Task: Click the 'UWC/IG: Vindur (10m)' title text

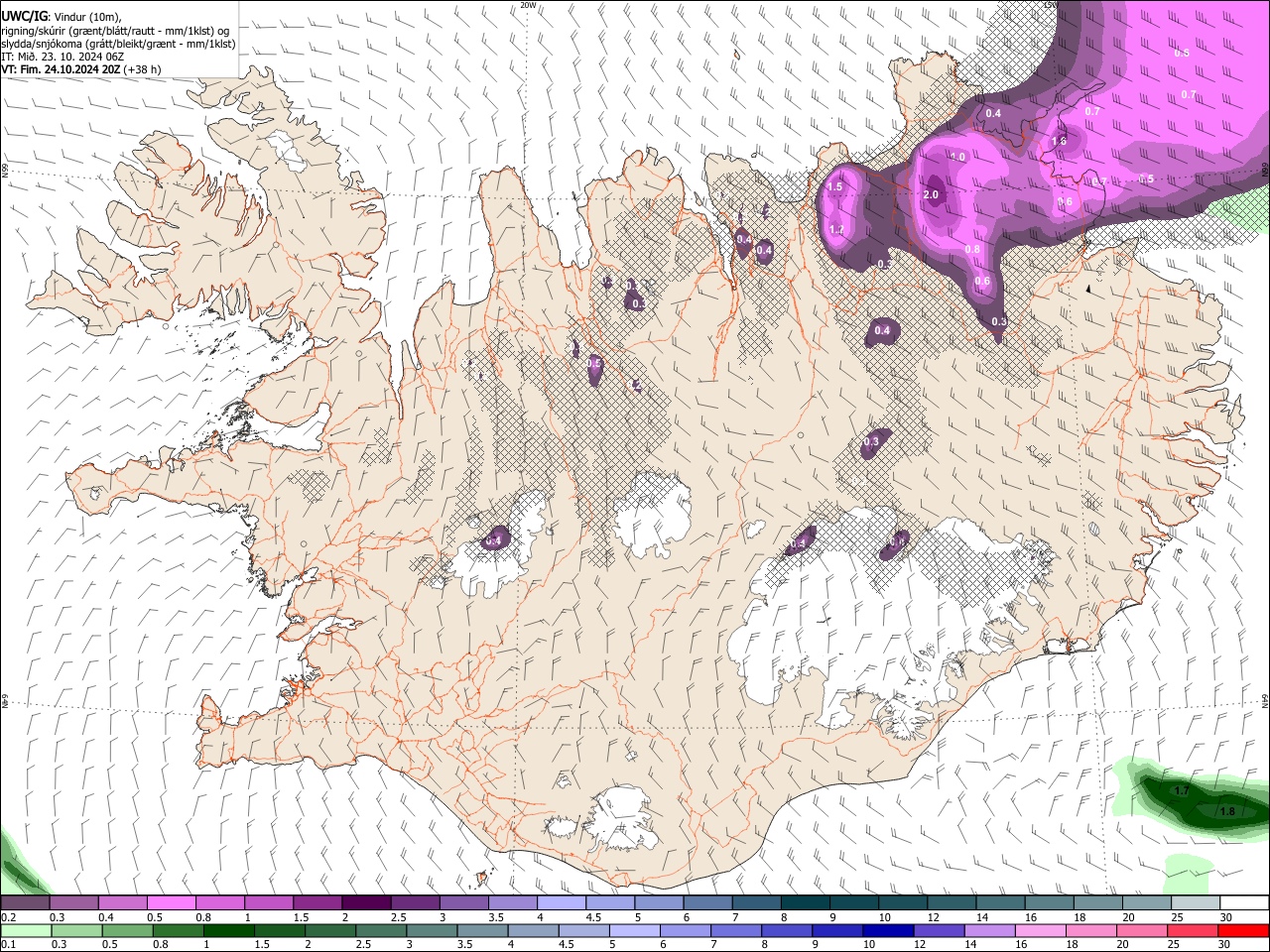Action: (62, 16)
